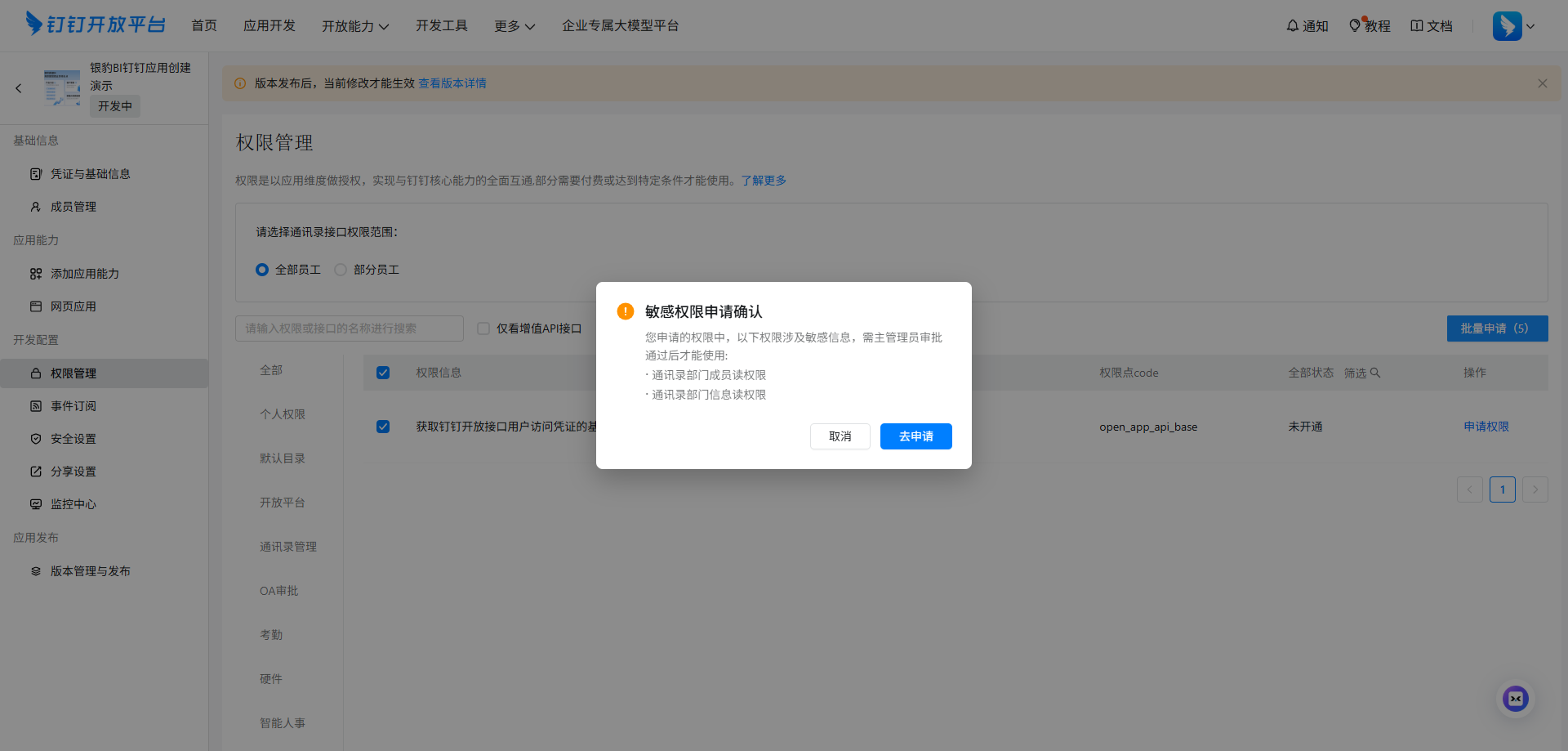Uncheck the 获取钉钉开放接口用户访问凭证 row checkbox
1568x751 pixels.
click(x=383, y=426)
